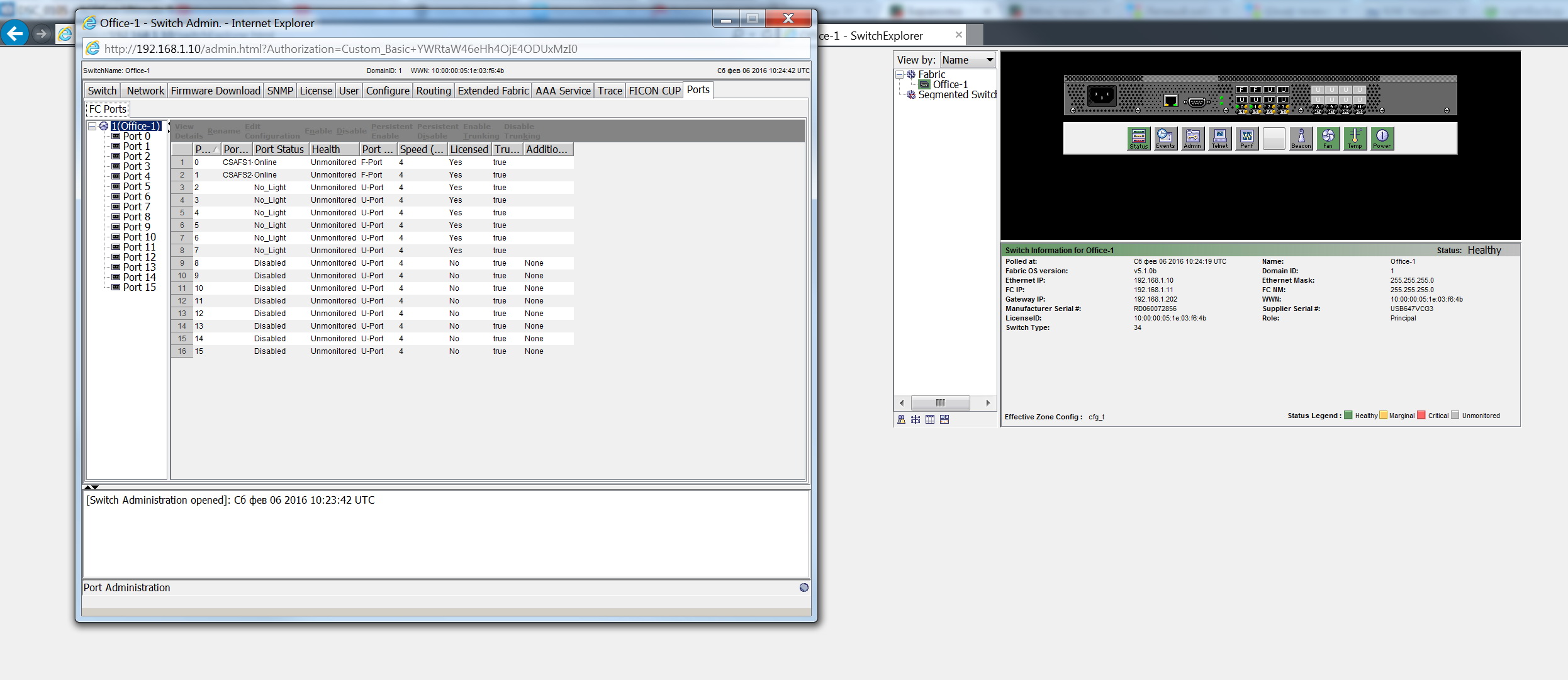Collapse the 1(Office-1) port tree node
1568x680 pixels.
pos(92,126)
